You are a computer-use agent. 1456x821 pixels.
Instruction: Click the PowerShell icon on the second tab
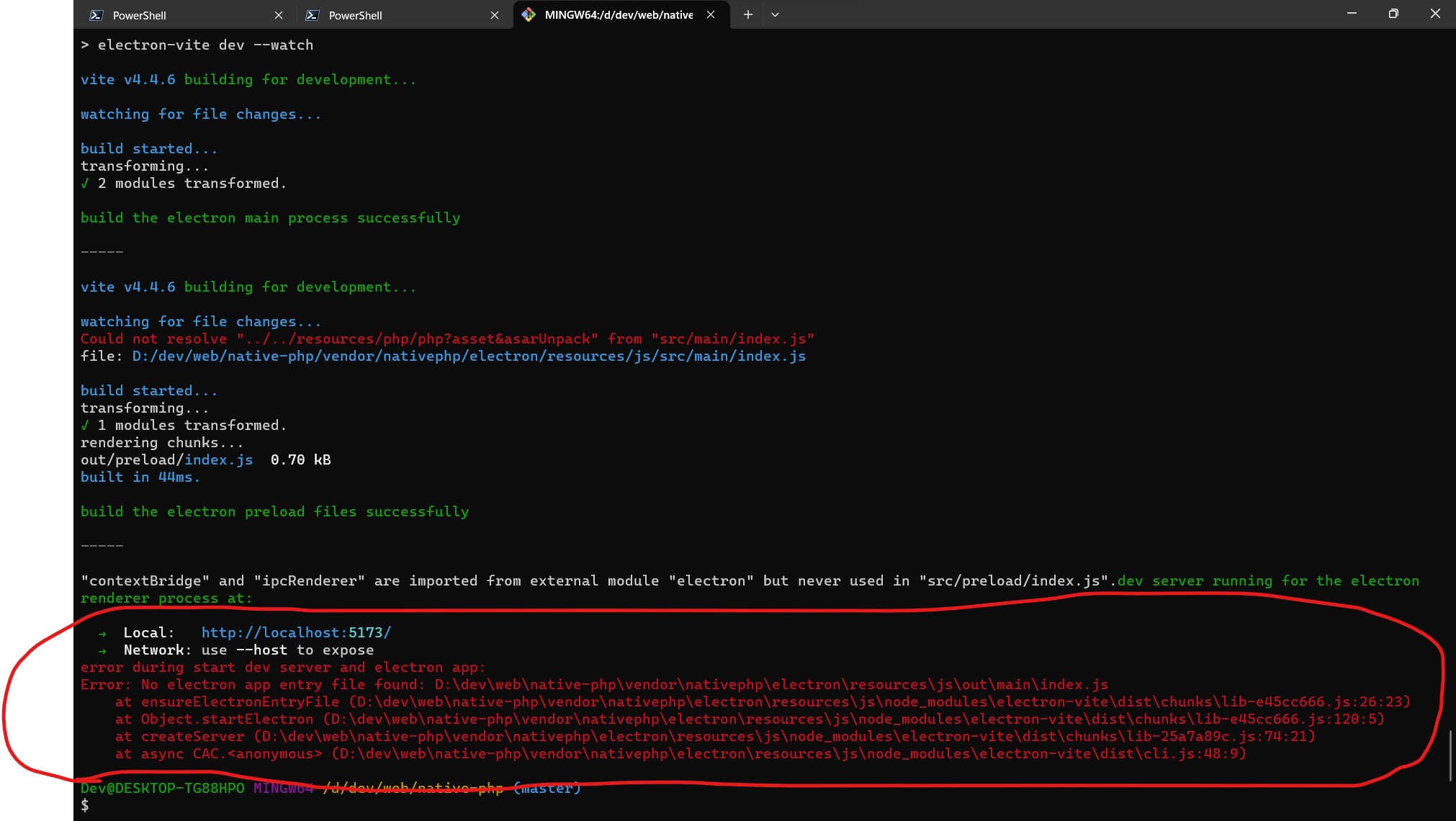[313, 14]
